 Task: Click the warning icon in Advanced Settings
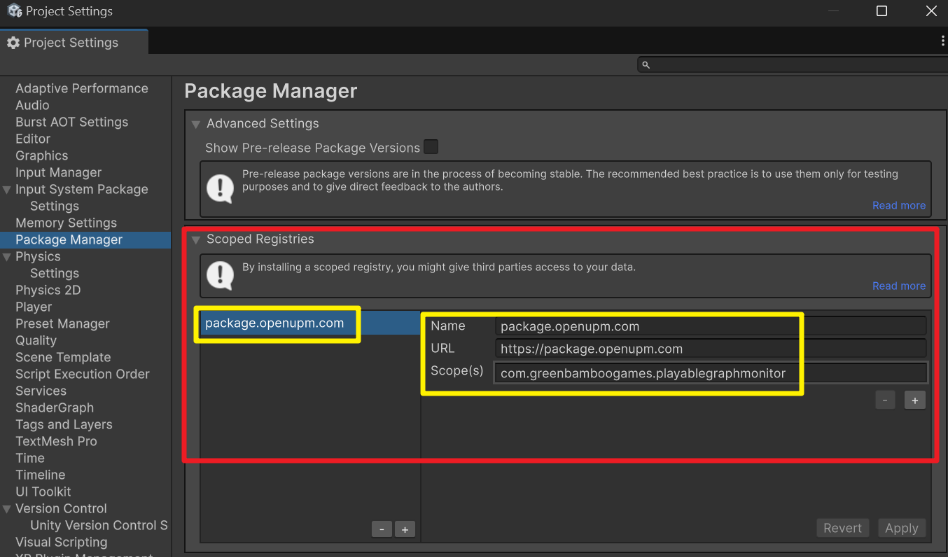[x=220, y=189]
